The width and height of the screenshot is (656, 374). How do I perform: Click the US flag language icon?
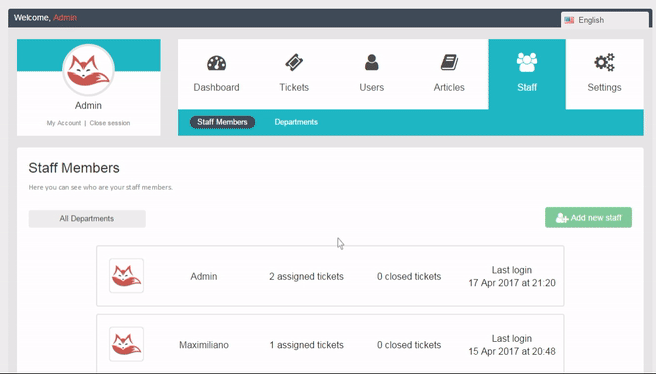click(x=569, y=20)
